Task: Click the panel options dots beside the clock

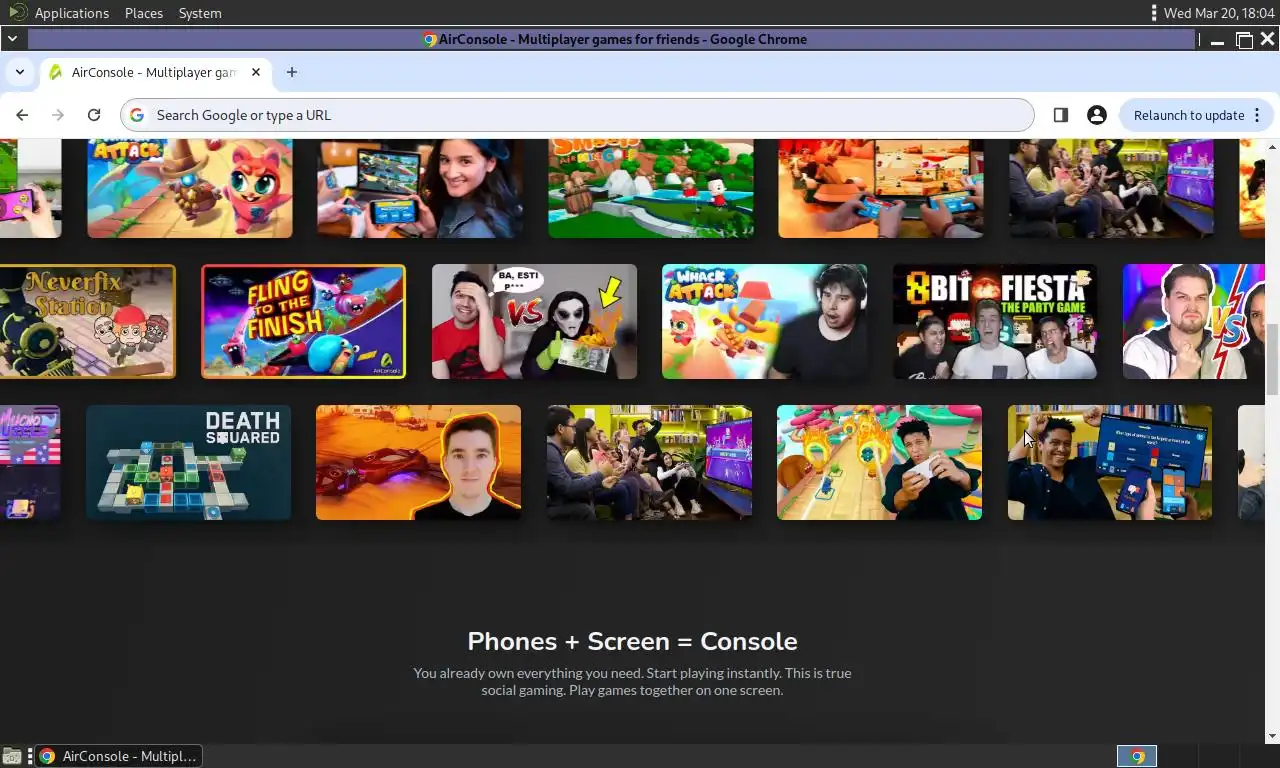Action: point(1154,13)
